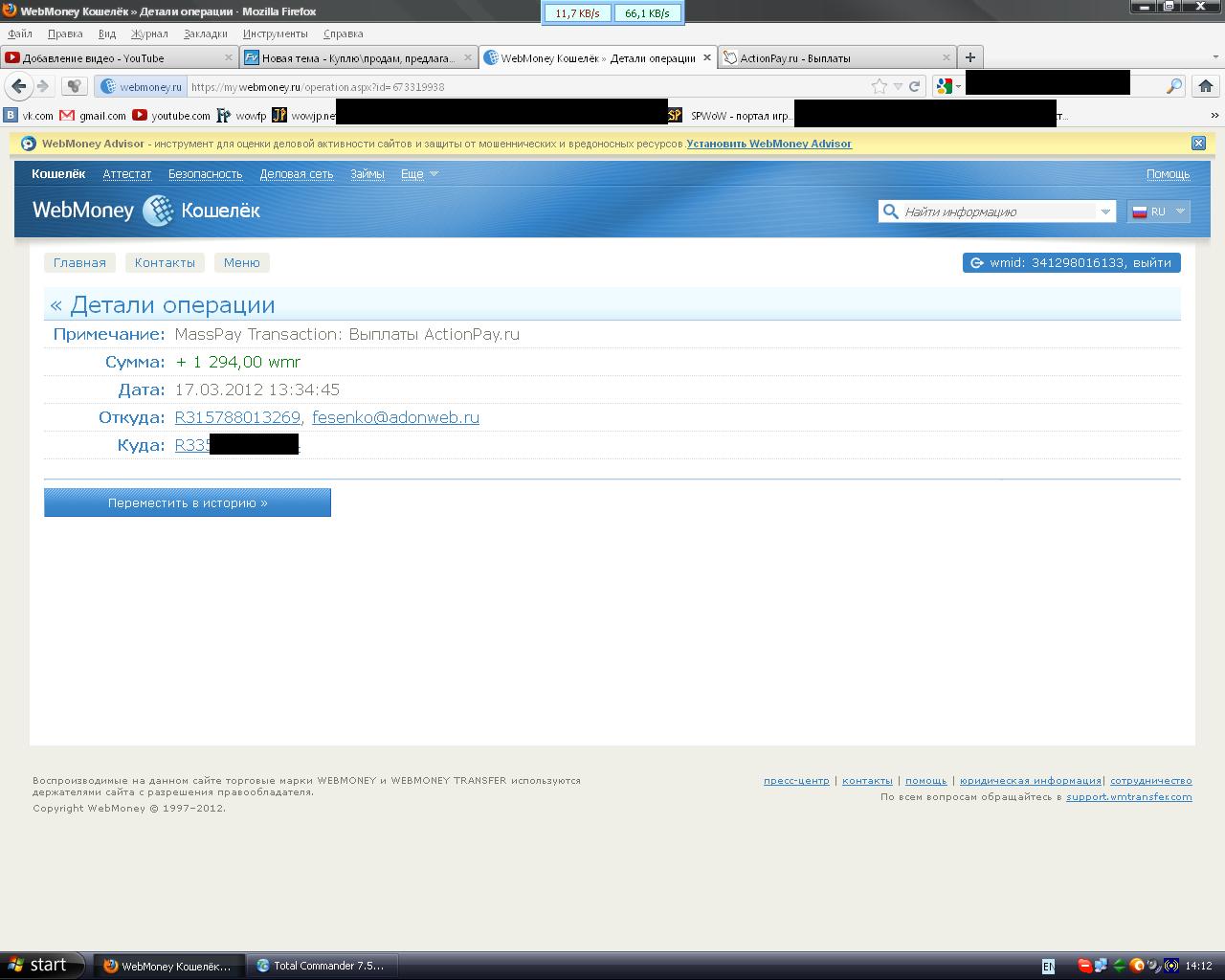The height and width of the screenshot is (980, 1225).
Task: Open youtube.com bookmark
Action: click(171, 115)
